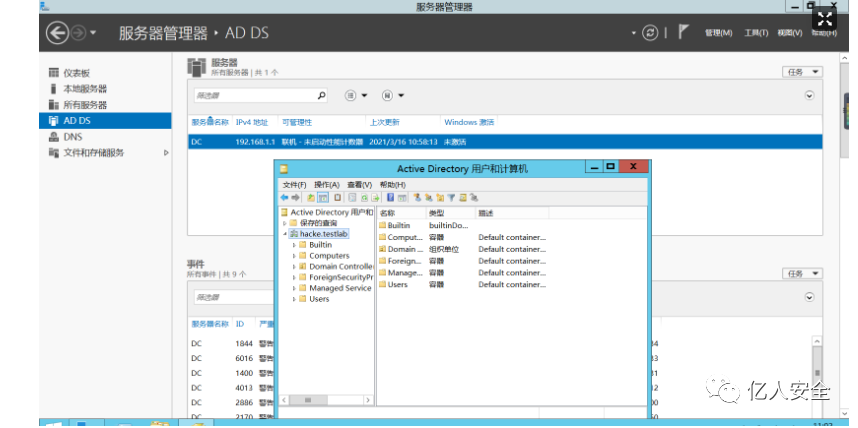Select event row with ID 6016
Image resolution: width=858 pixels, height=428 pixels.
(231, 358)
